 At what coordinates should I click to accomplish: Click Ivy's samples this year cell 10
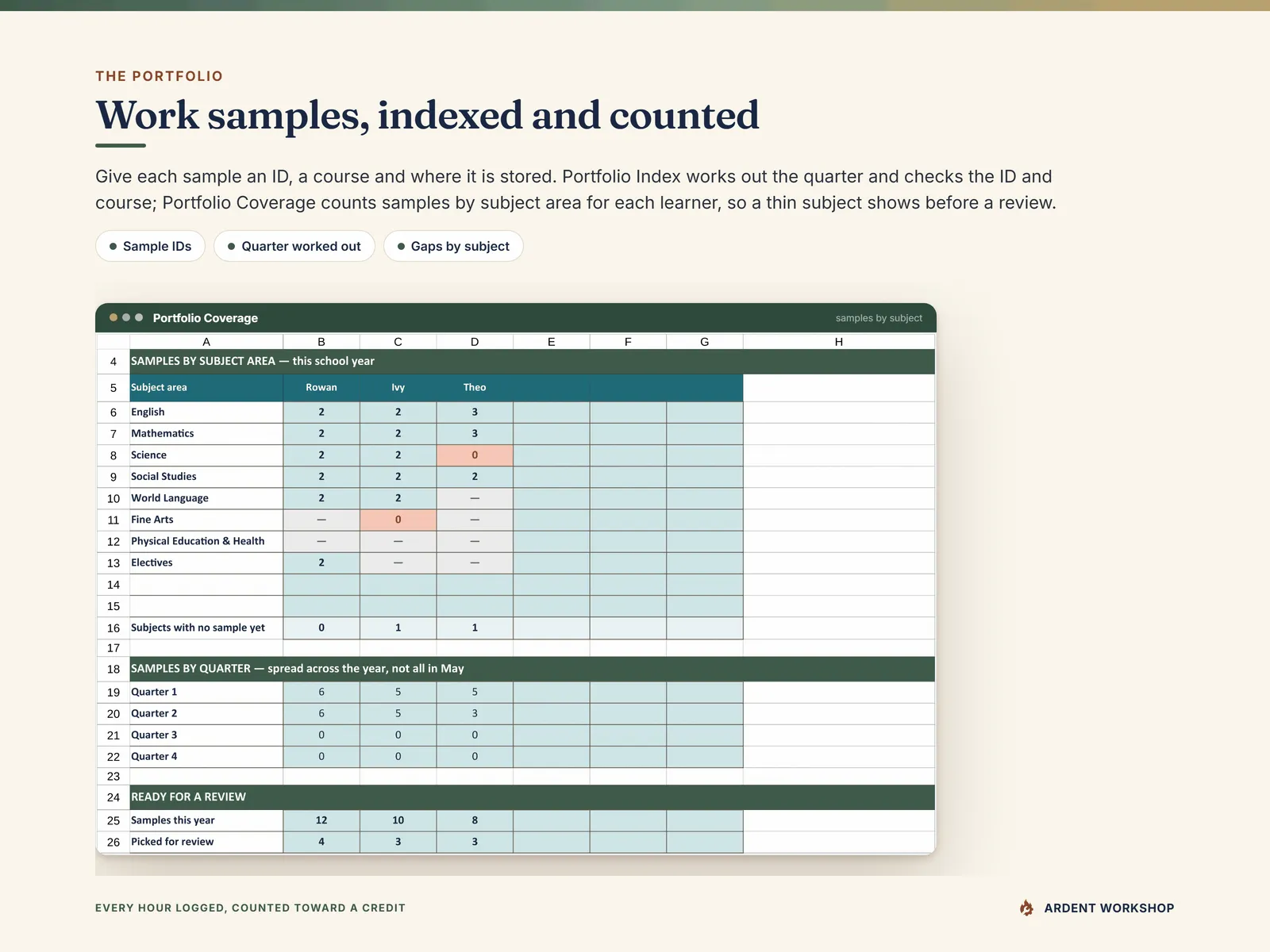[x=398, y=820]
